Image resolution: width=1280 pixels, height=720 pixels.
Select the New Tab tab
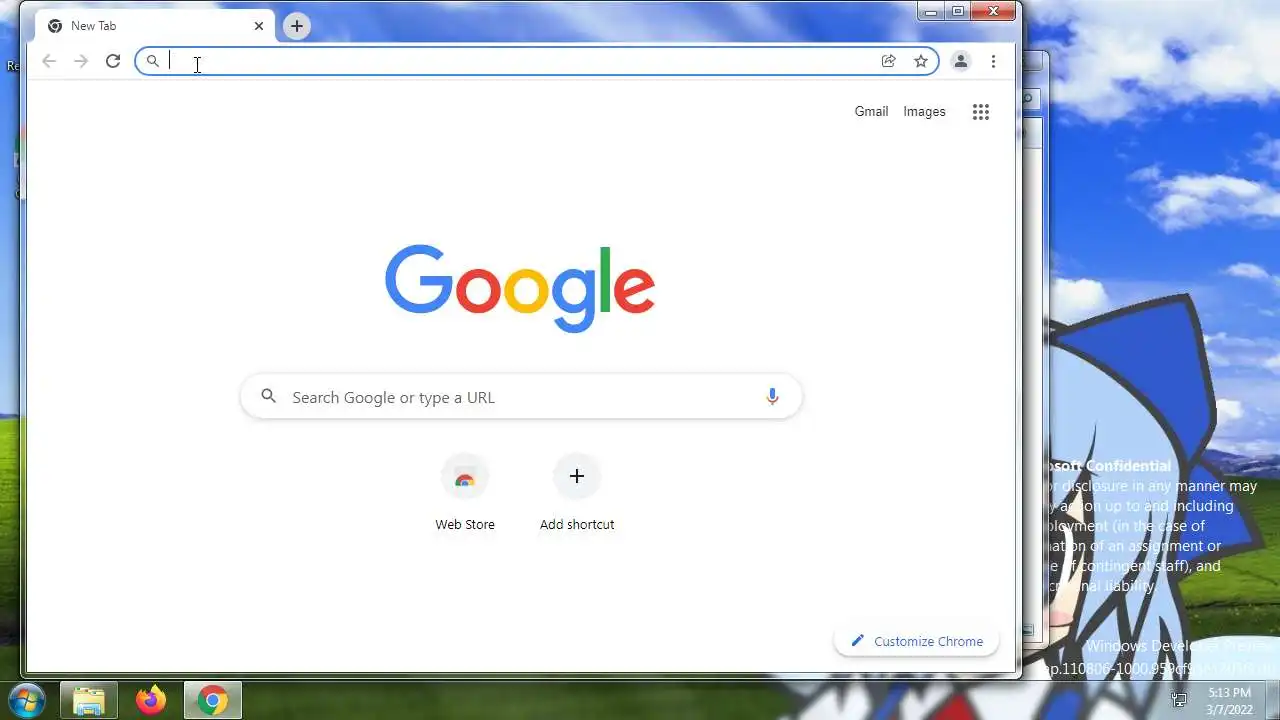pos(154,26)
